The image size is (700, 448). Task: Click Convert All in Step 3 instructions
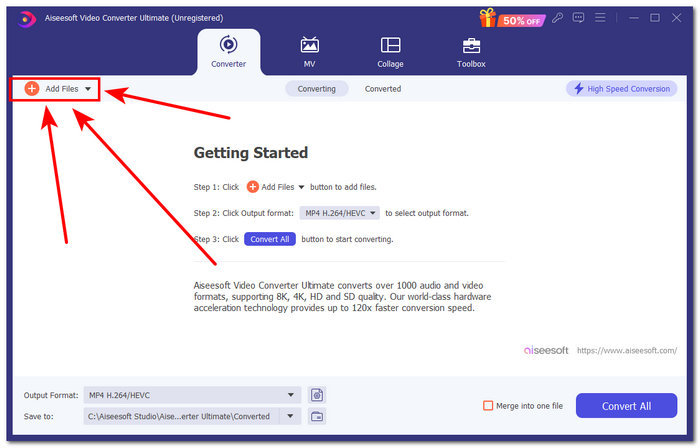[270, 239]
